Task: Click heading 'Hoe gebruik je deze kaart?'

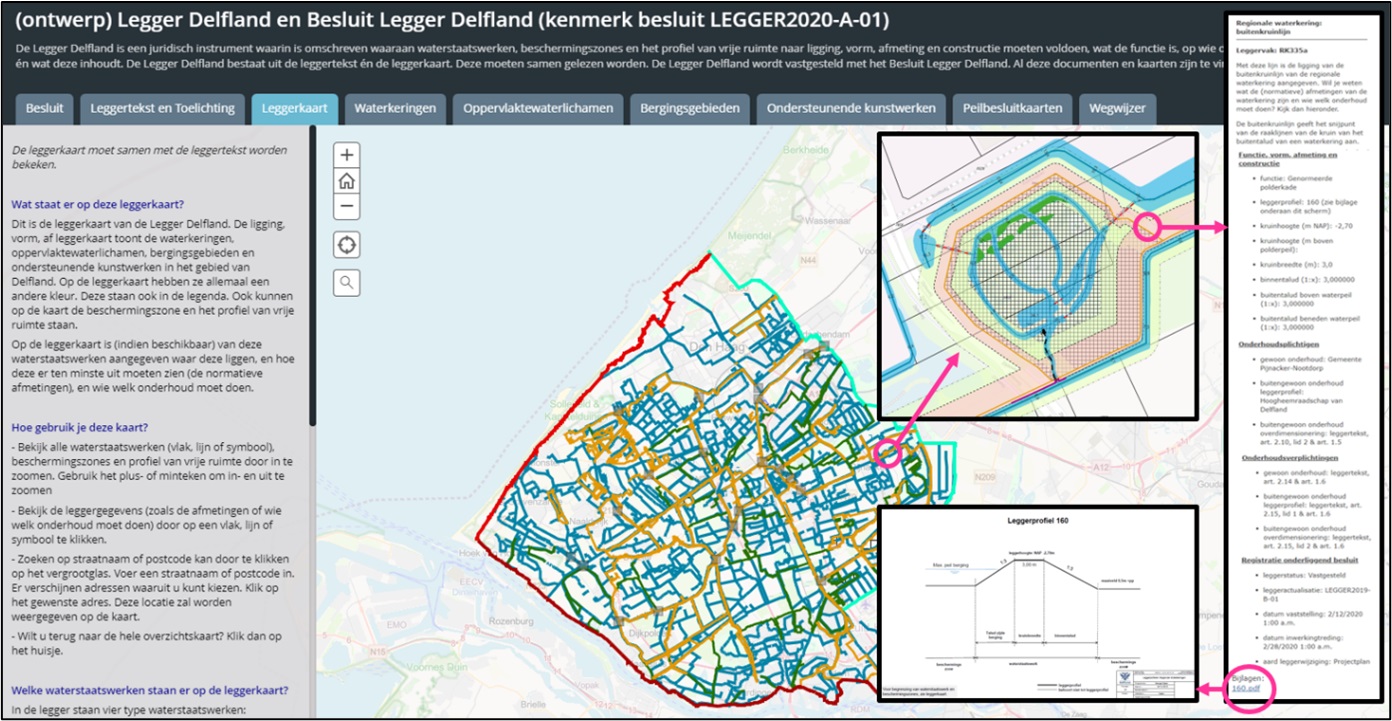Action: (80, 427)
